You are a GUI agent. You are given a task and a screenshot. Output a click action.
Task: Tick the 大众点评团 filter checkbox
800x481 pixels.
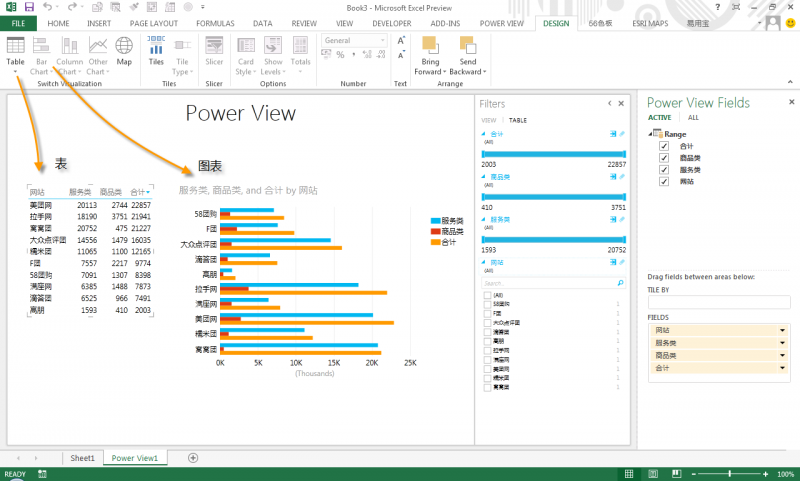coord(487,323)
